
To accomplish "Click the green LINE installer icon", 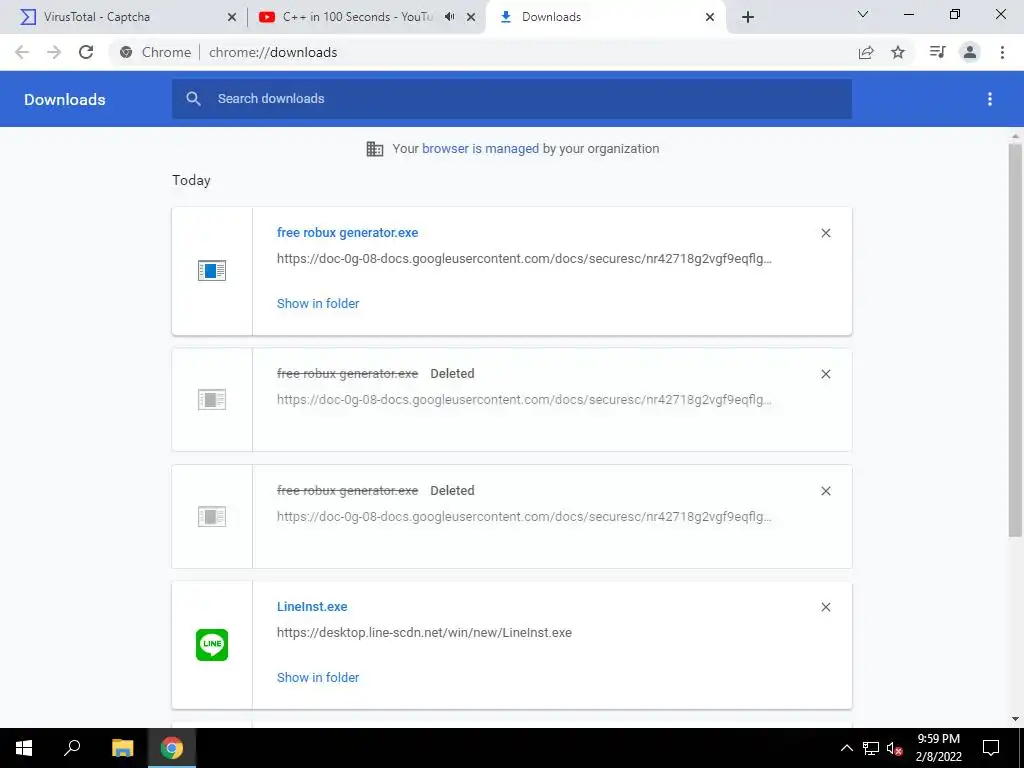I will click(x=212, y=645).
